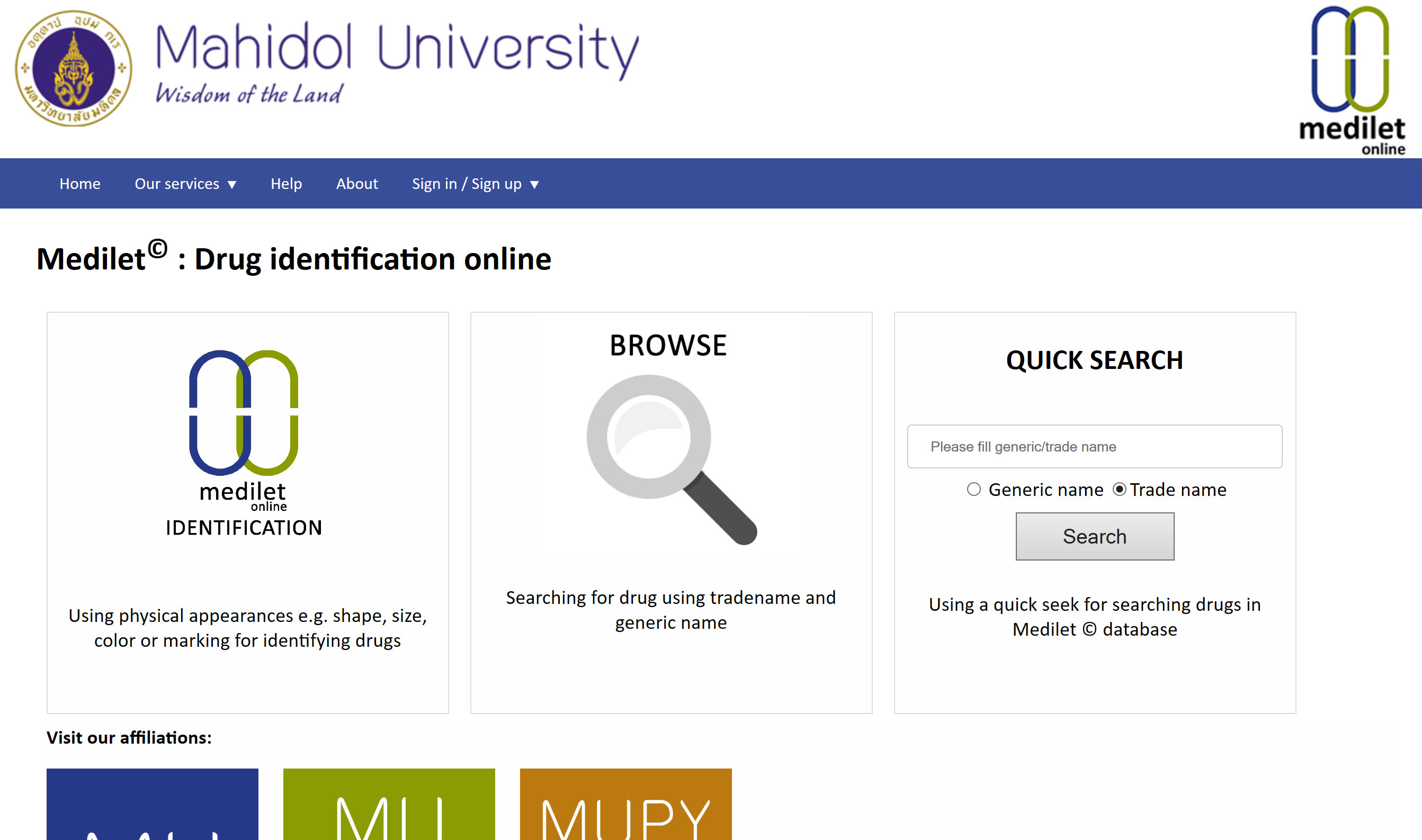The width and height of the screenshot is (1422, 840).
Task: Open the About page
Action: pos(357,184)
